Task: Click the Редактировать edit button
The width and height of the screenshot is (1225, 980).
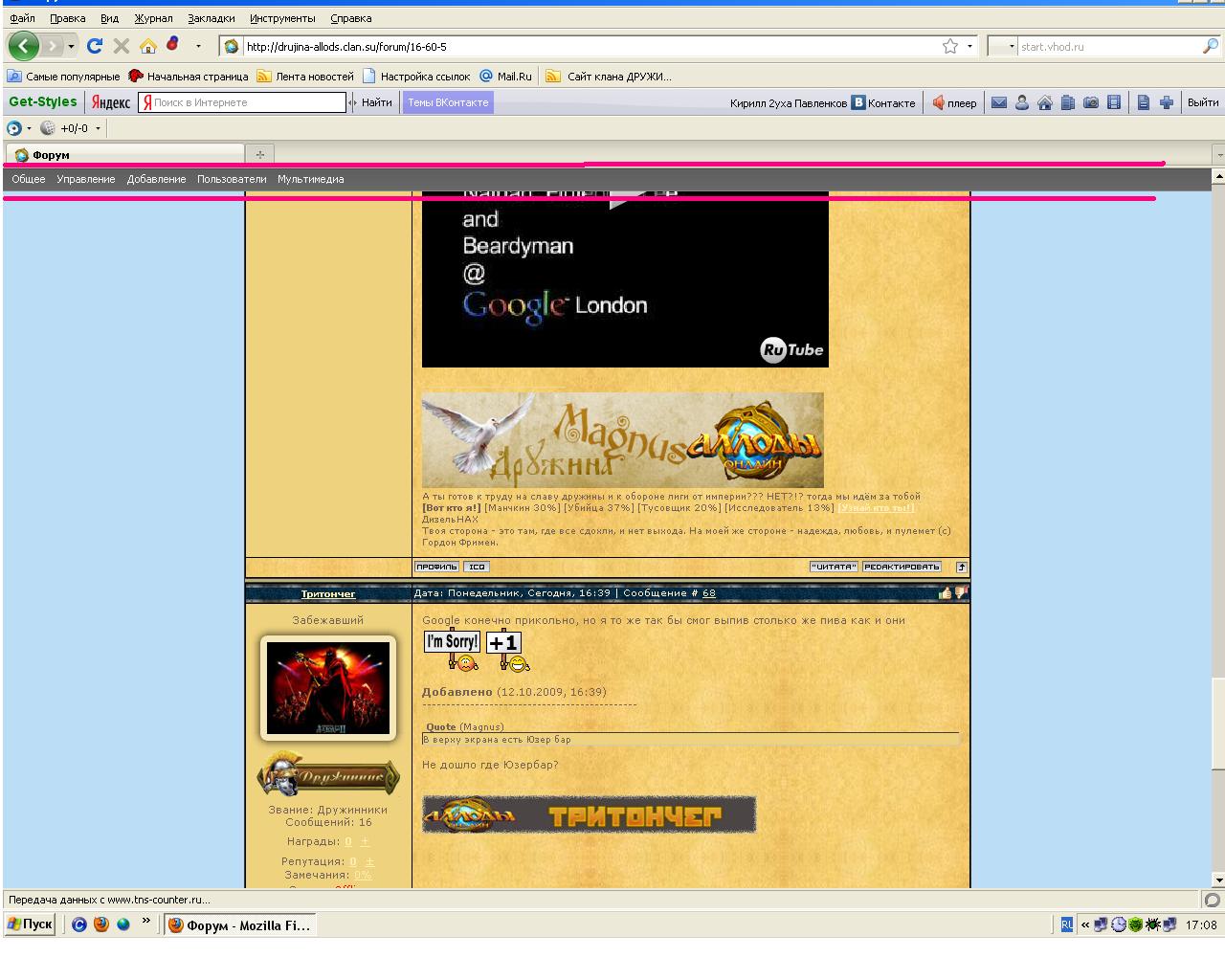Action: coord(902,567)
